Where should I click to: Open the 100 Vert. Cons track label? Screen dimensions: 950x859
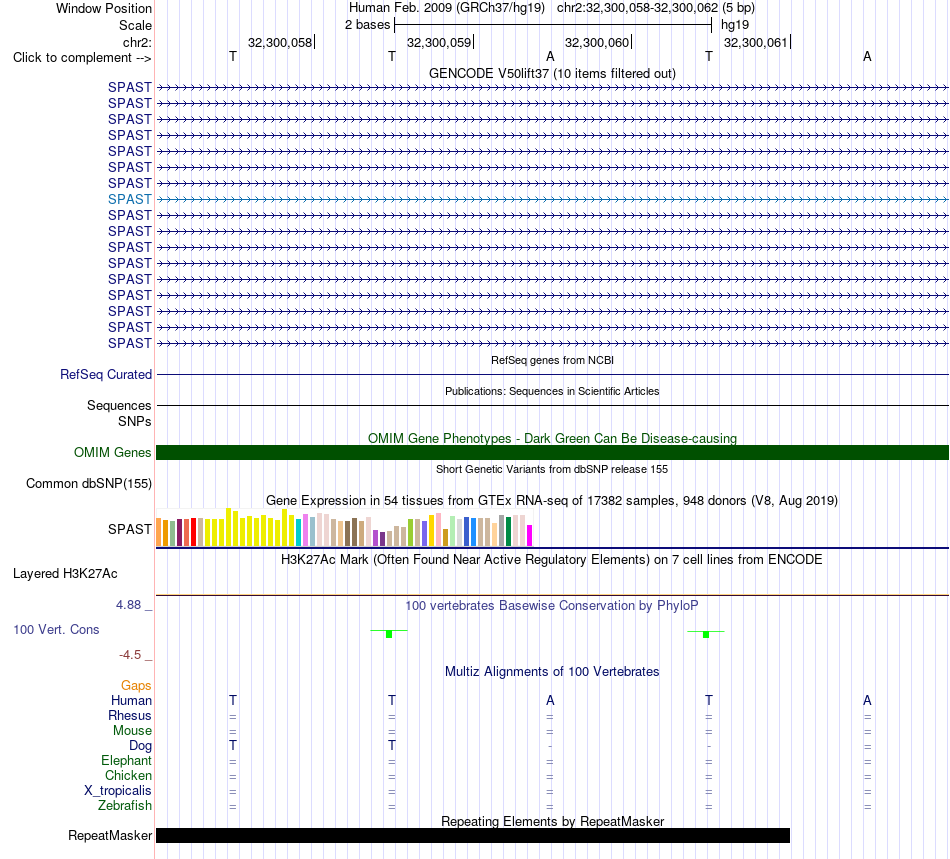(56, 629)
